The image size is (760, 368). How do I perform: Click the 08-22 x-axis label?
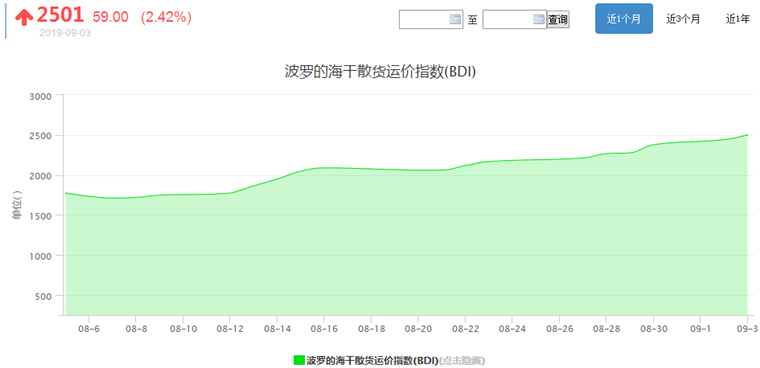click(465, 329)
